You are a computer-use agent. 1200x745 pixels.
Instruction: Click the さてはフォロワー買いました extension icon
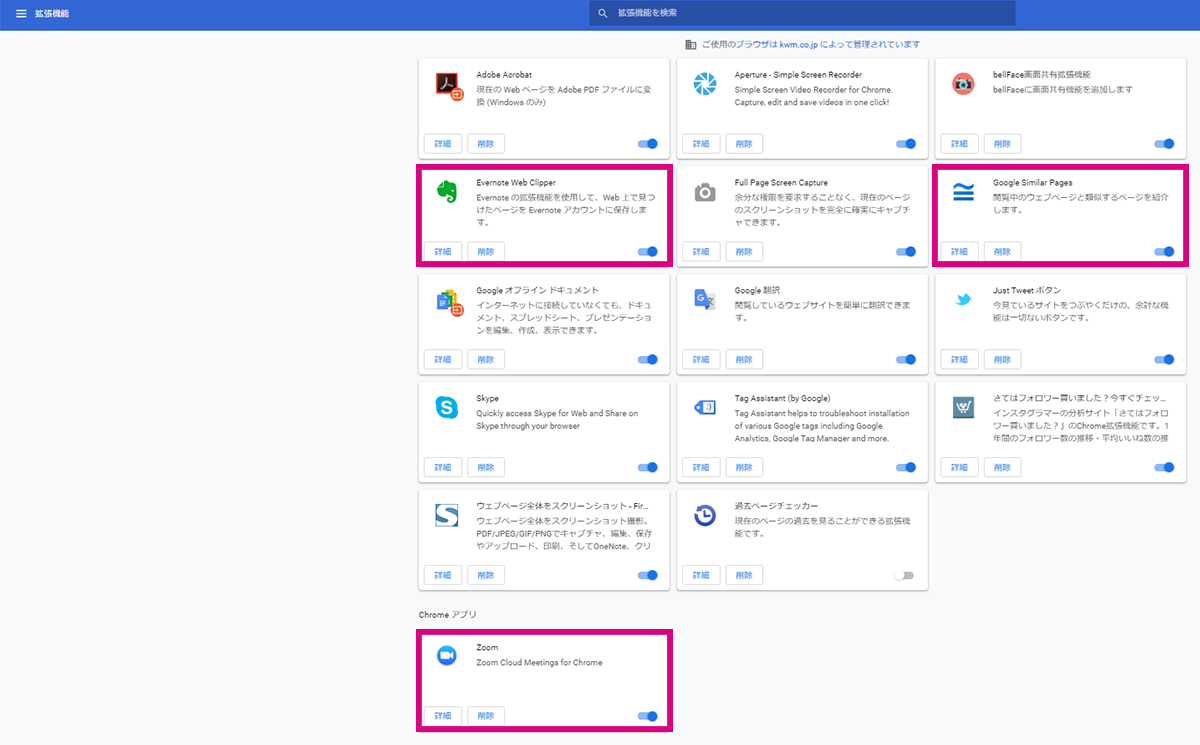click(963, 407)
